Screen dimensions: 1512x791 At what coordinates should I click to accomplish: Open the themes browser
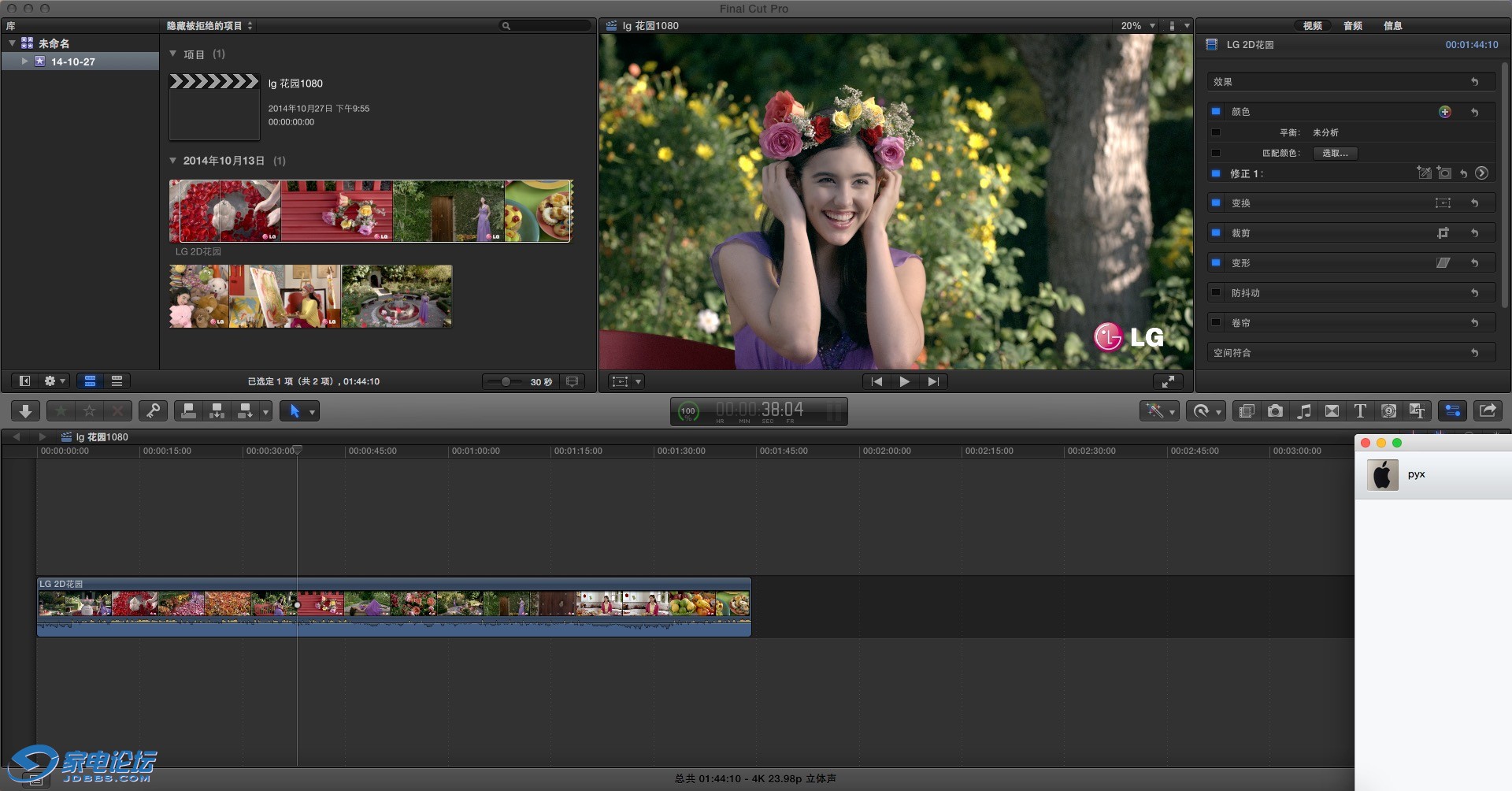pyautogui.click(x=1417, y=410)
